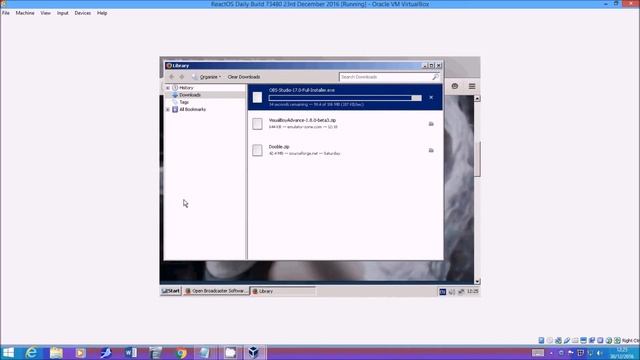
Task: Click the browser scrollbar up arrow
Action: pyautogui.click(x=477, y=98)
